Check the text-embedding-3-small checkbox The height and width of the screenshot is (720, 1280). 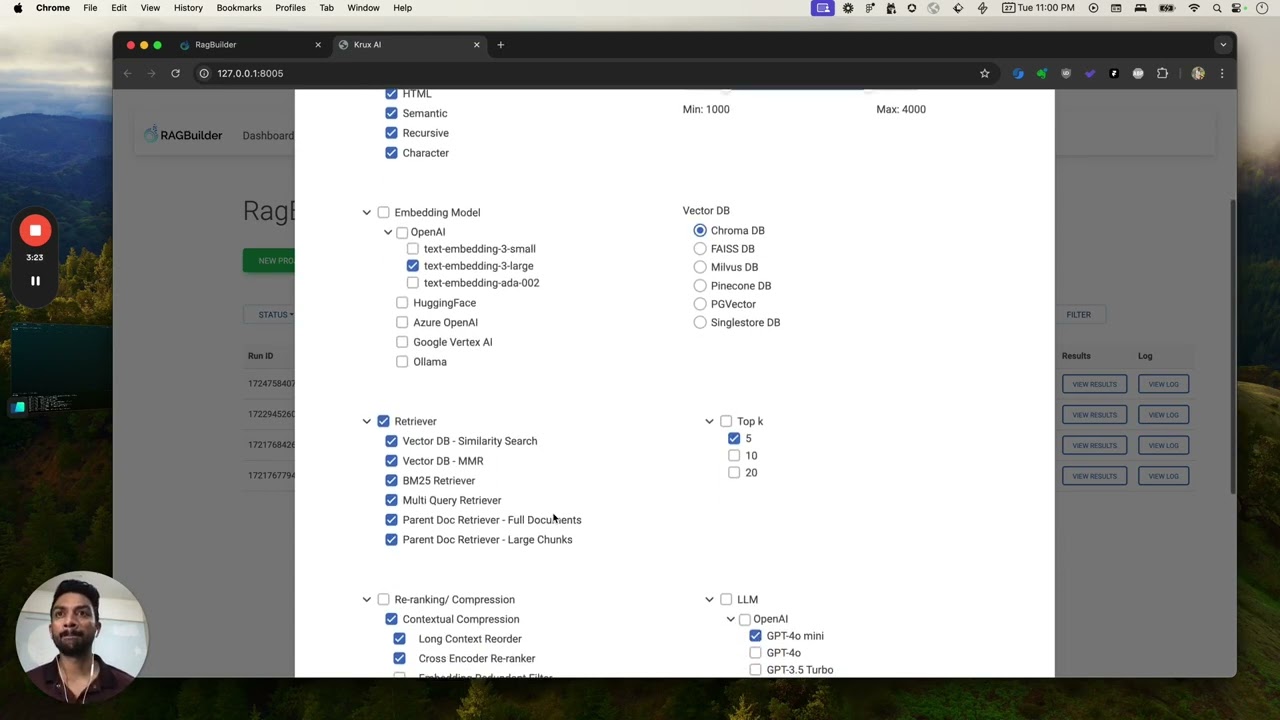pyautogui.click(x=413, y=249)
